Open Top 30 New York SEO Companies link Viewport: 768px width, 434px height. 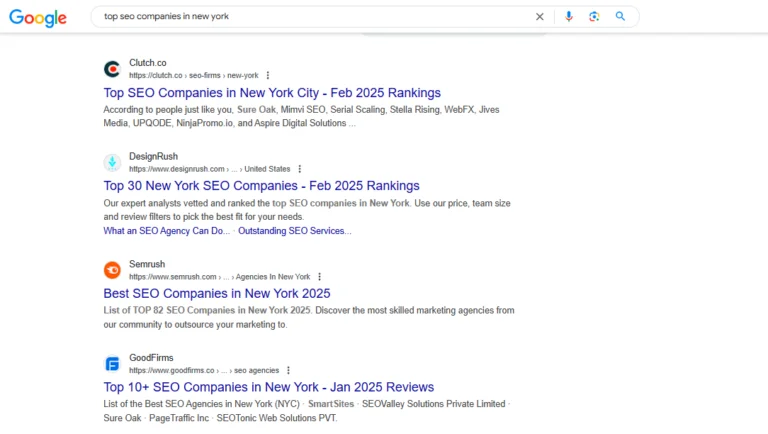tap(261, 186)
